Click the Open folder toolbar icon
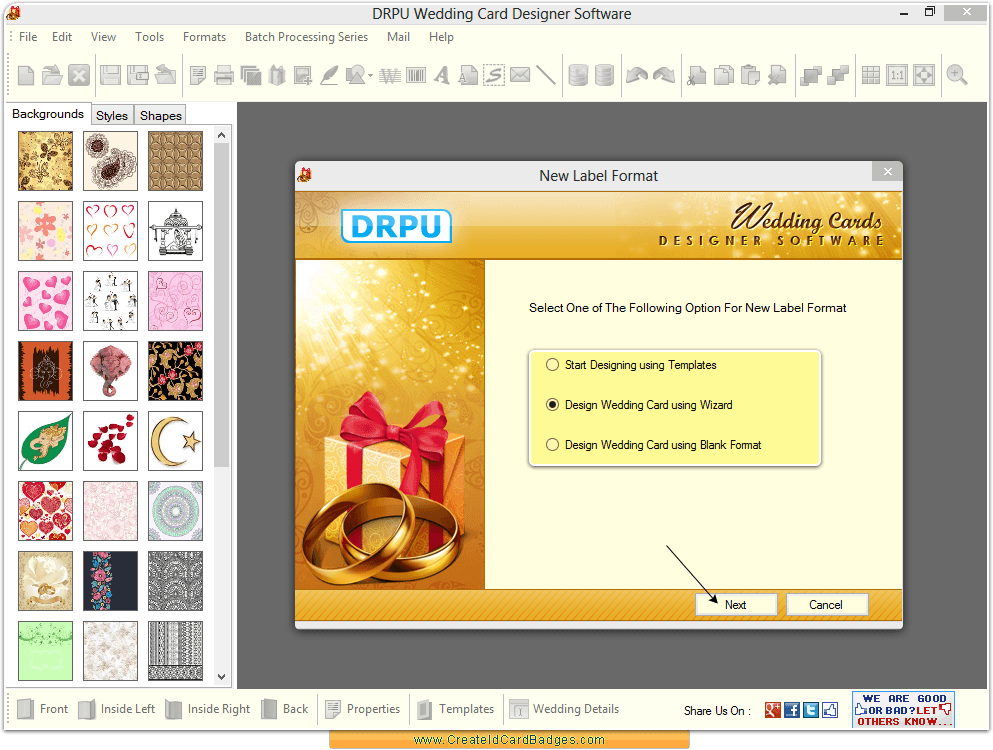 coord(52,75)
